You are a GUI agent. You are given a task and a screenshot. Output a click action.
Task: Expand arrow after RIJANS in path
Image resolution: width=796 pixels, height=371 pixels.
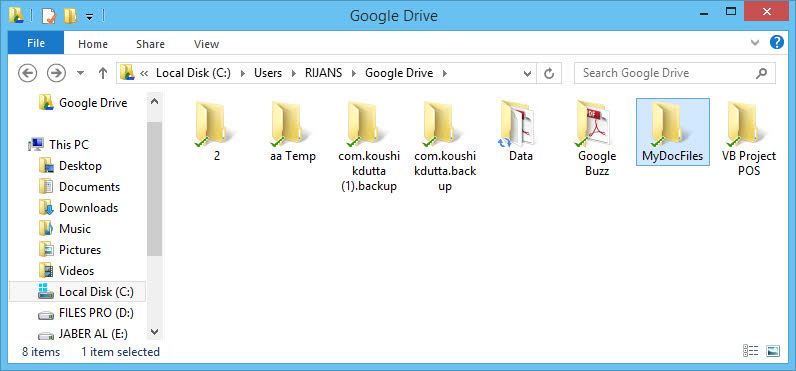click(x=354, y=74)
